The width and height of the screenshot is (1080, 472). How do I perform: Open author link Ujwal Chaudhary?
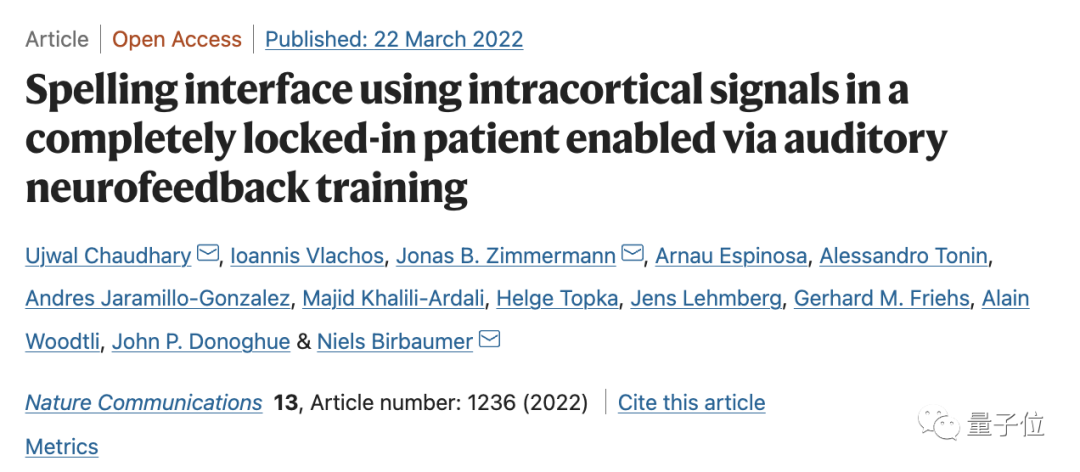coord(108,256)
